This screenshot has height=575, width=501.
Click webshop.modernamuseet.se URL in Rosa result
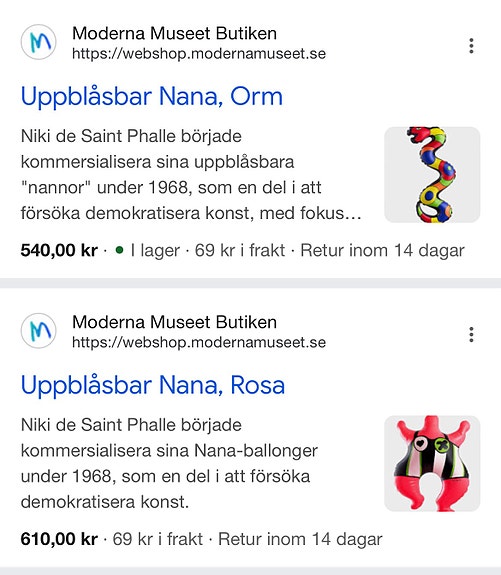[199, 343]
